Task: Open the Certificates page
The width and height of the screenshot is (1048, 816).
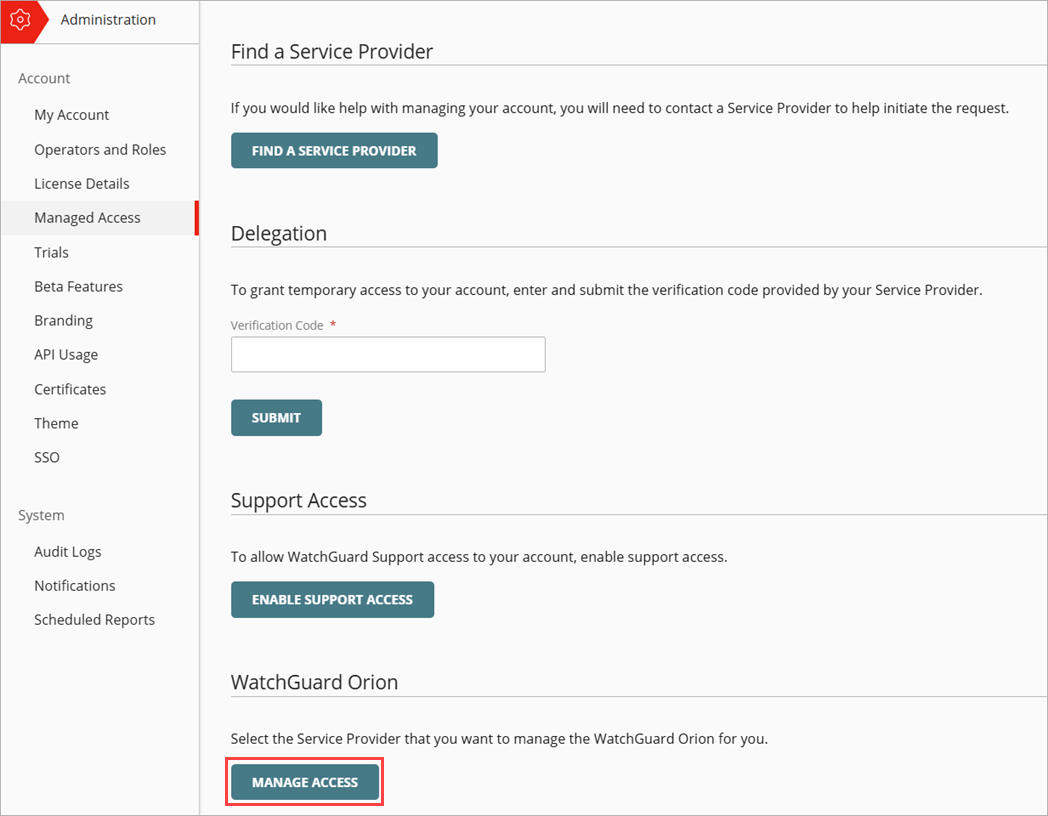Action: (x=70, y=389)
